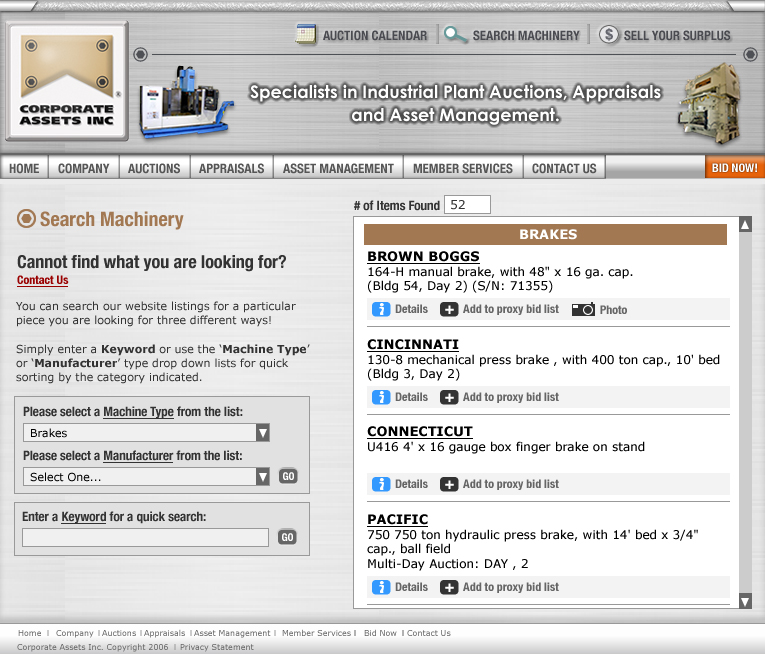Click the keyword quick search input field
This screenshot has height=654, width=765.
(146, 538)
